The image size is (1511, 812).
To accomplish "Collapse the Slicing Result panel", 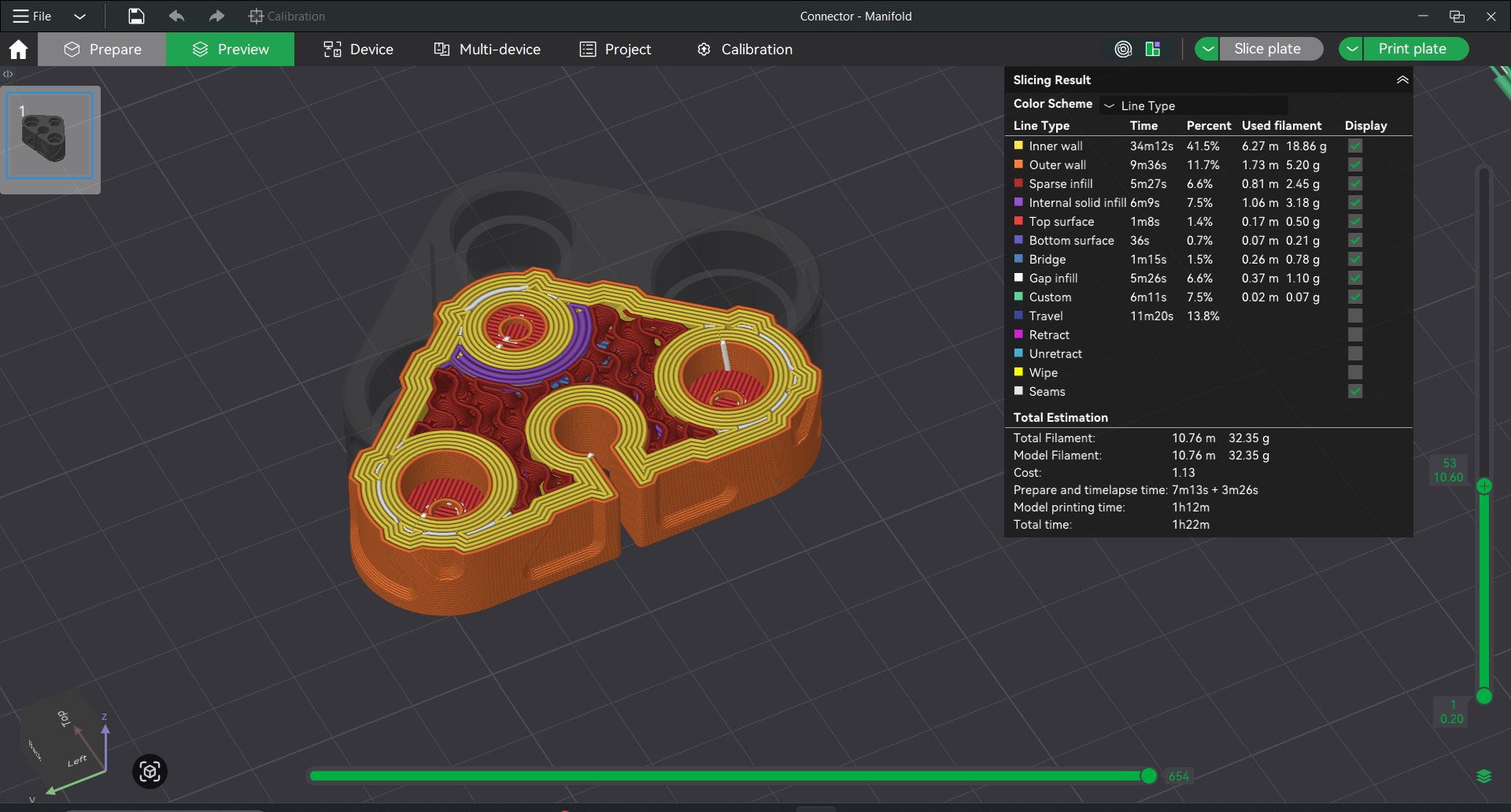I will pyautogui.click(x=1402, y=79).
